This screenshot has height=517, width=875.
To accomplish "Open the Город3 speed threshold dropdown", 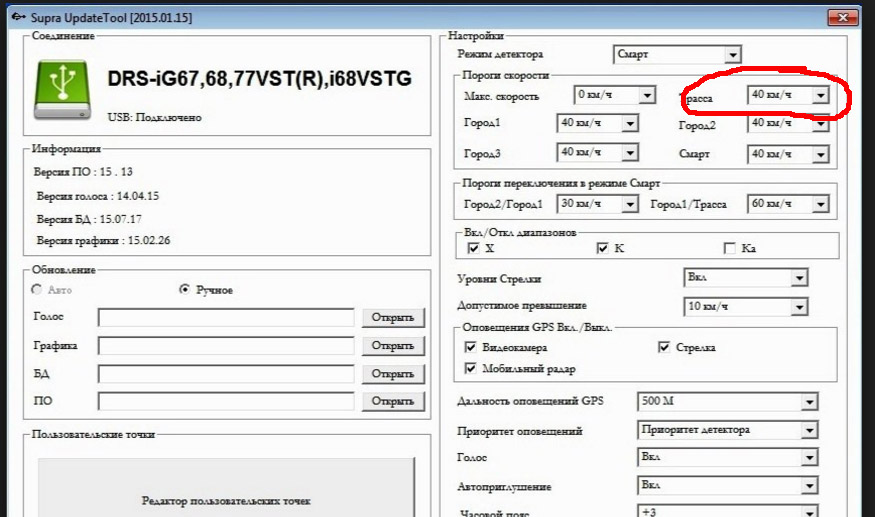I will 597,152.
